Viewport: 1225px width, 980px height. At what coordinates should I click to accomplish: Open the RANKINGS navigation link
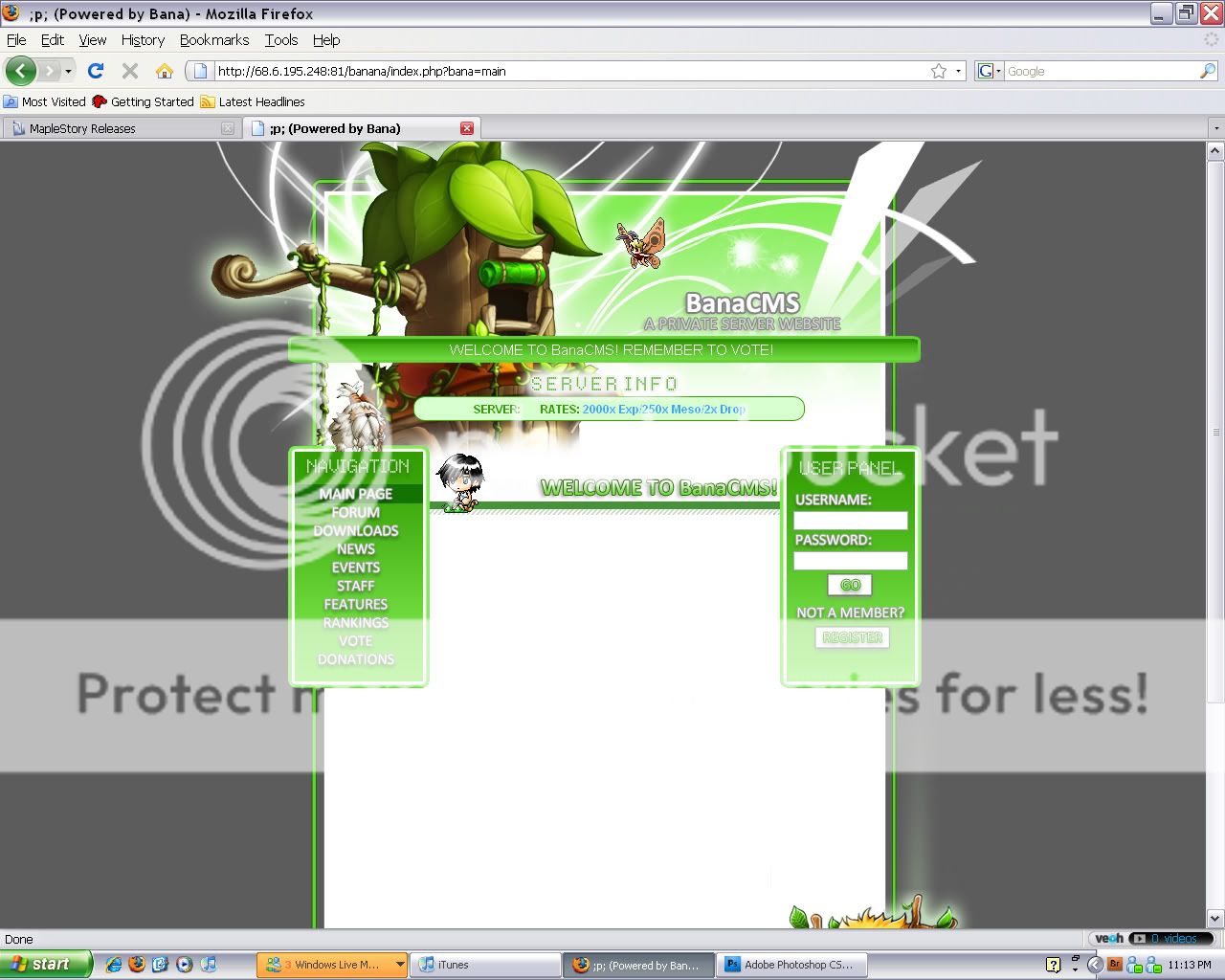tap(356, 623)
